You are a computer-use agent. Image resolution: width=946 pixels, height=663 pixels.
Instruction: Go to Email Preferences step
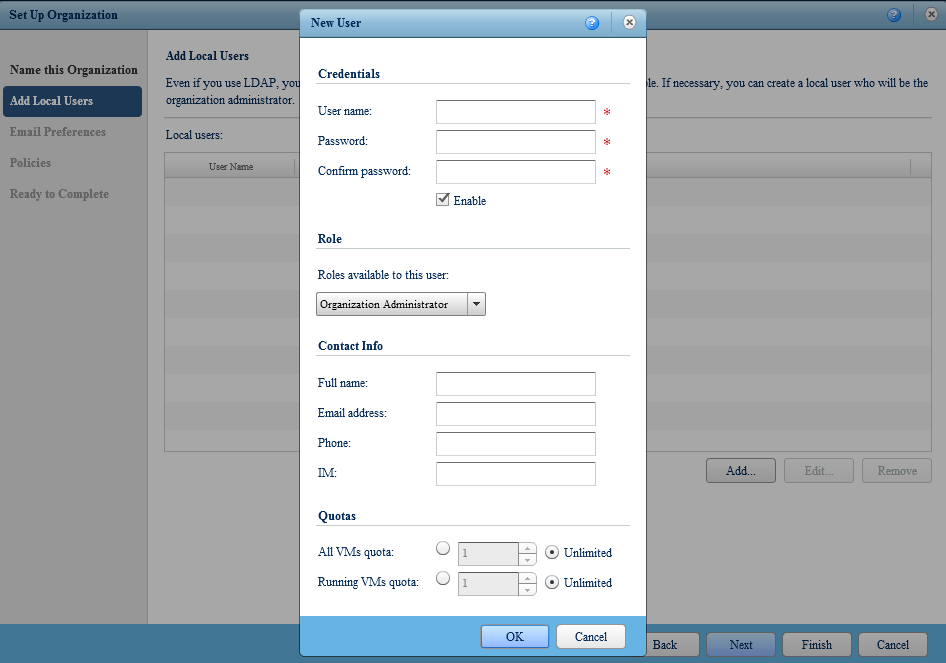pyautogui.click(x=58, y=132)
